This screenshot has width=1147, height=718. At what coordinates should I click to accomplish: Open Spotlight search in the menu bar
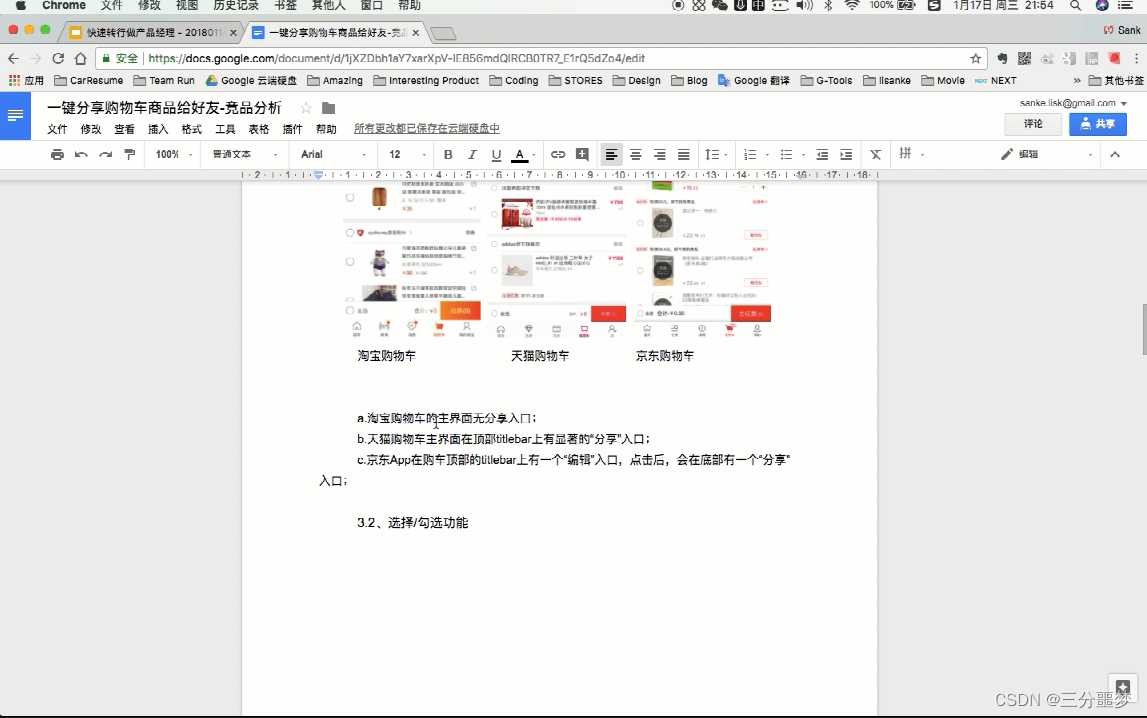(x=1075, y=5)
